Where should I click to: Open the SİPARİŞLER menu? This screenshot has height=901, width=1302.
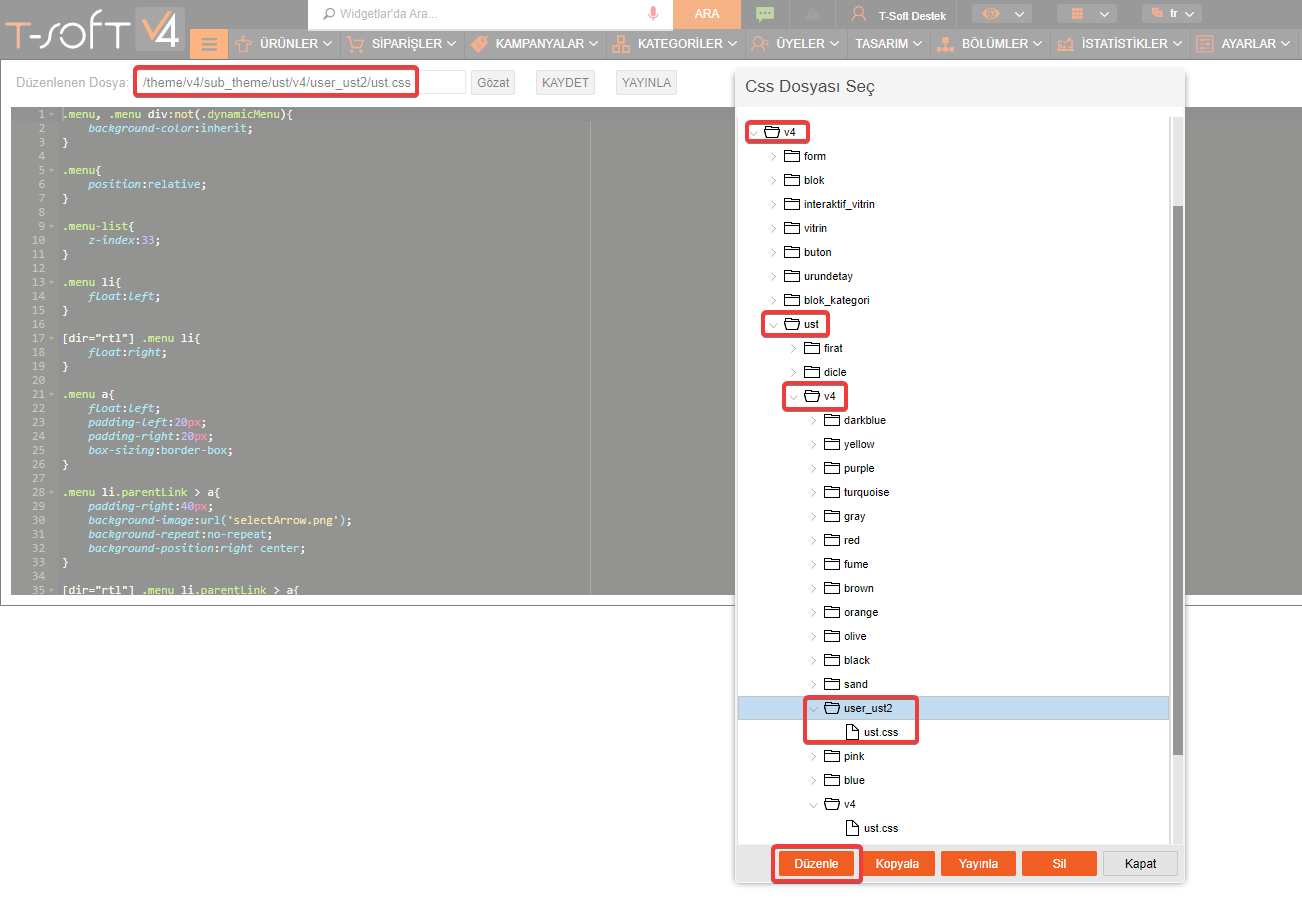(x=400, y=44)
